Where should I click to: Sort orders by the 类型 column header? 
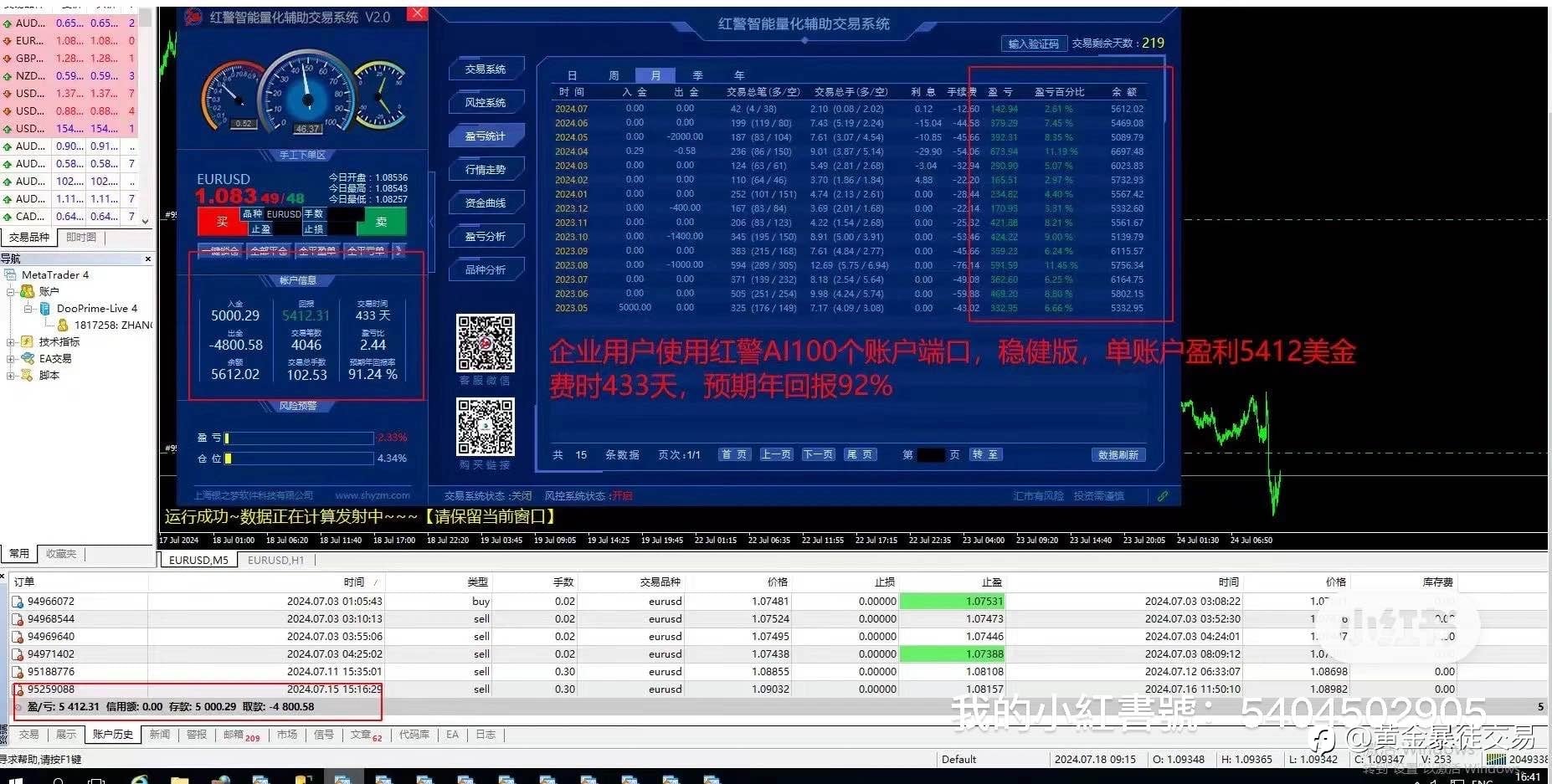477,582
